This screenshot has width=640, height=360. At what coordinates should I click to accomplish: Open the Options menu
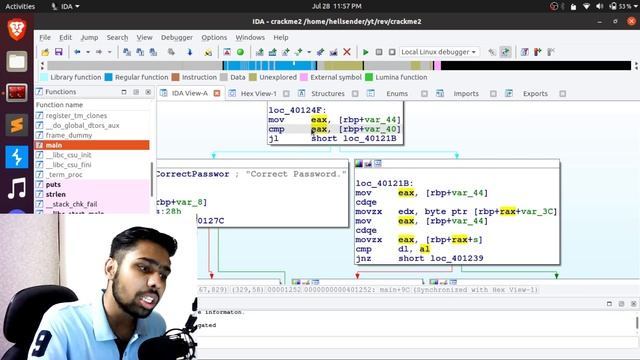point(214,37)
